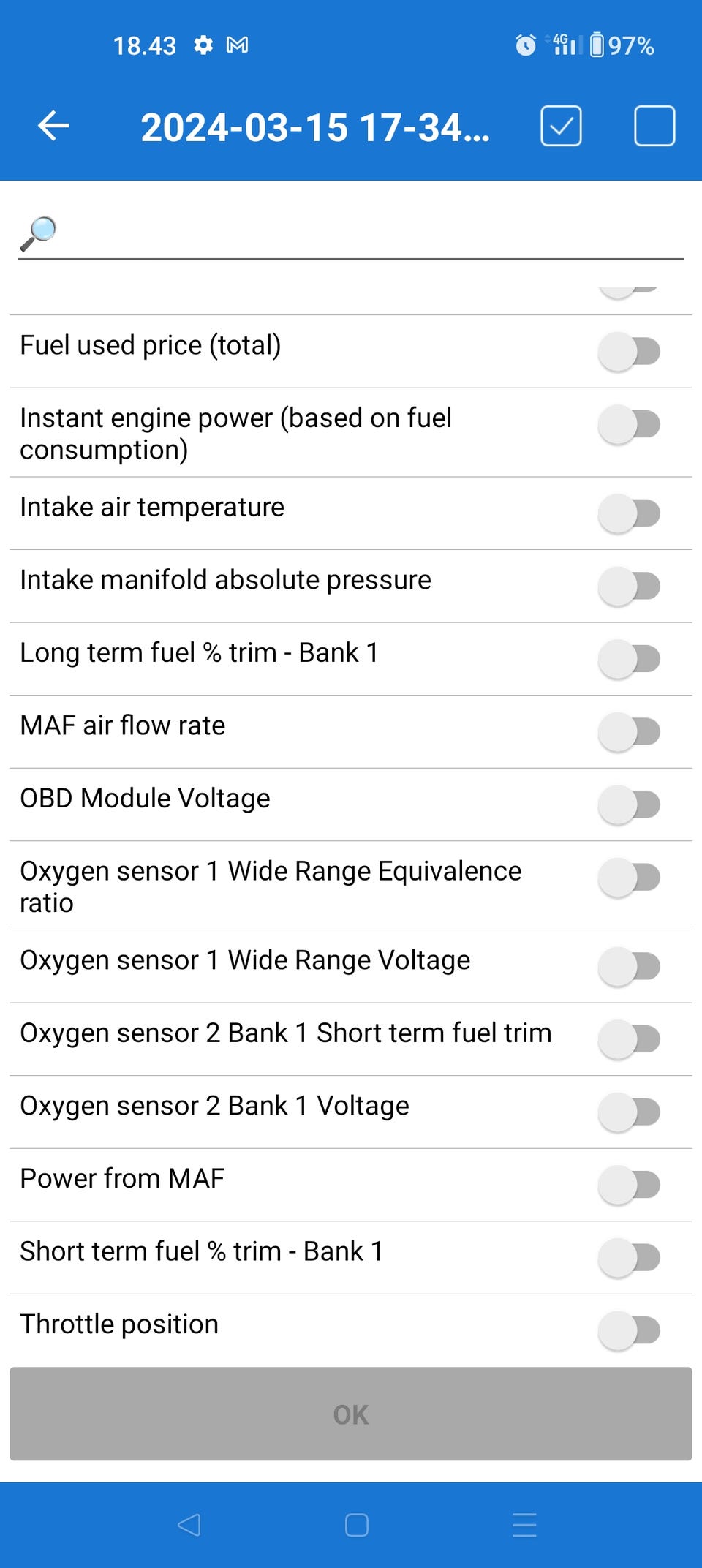Image resolution: width=702 pixels, height=1568 pixels.
Task: Enable Throttle position switch
Action: [629, 1330]
